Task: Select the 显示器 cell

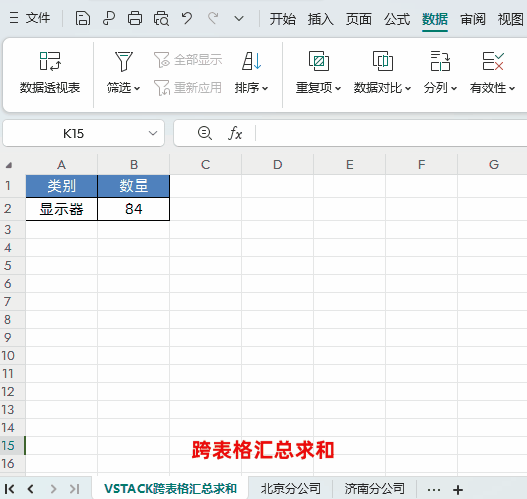Action: click(62, 209)
